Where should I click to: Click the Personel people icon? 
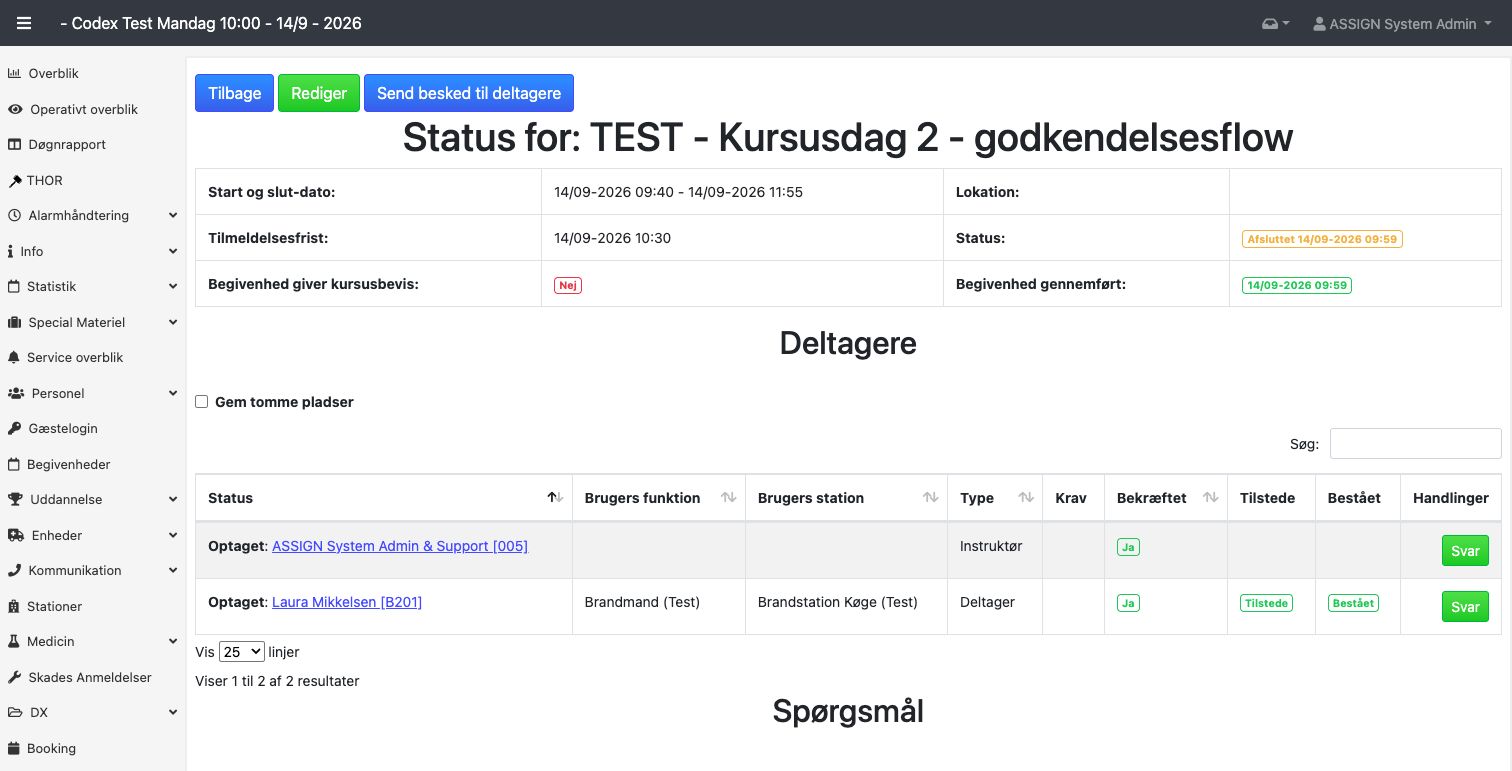(x=16, y=393)
